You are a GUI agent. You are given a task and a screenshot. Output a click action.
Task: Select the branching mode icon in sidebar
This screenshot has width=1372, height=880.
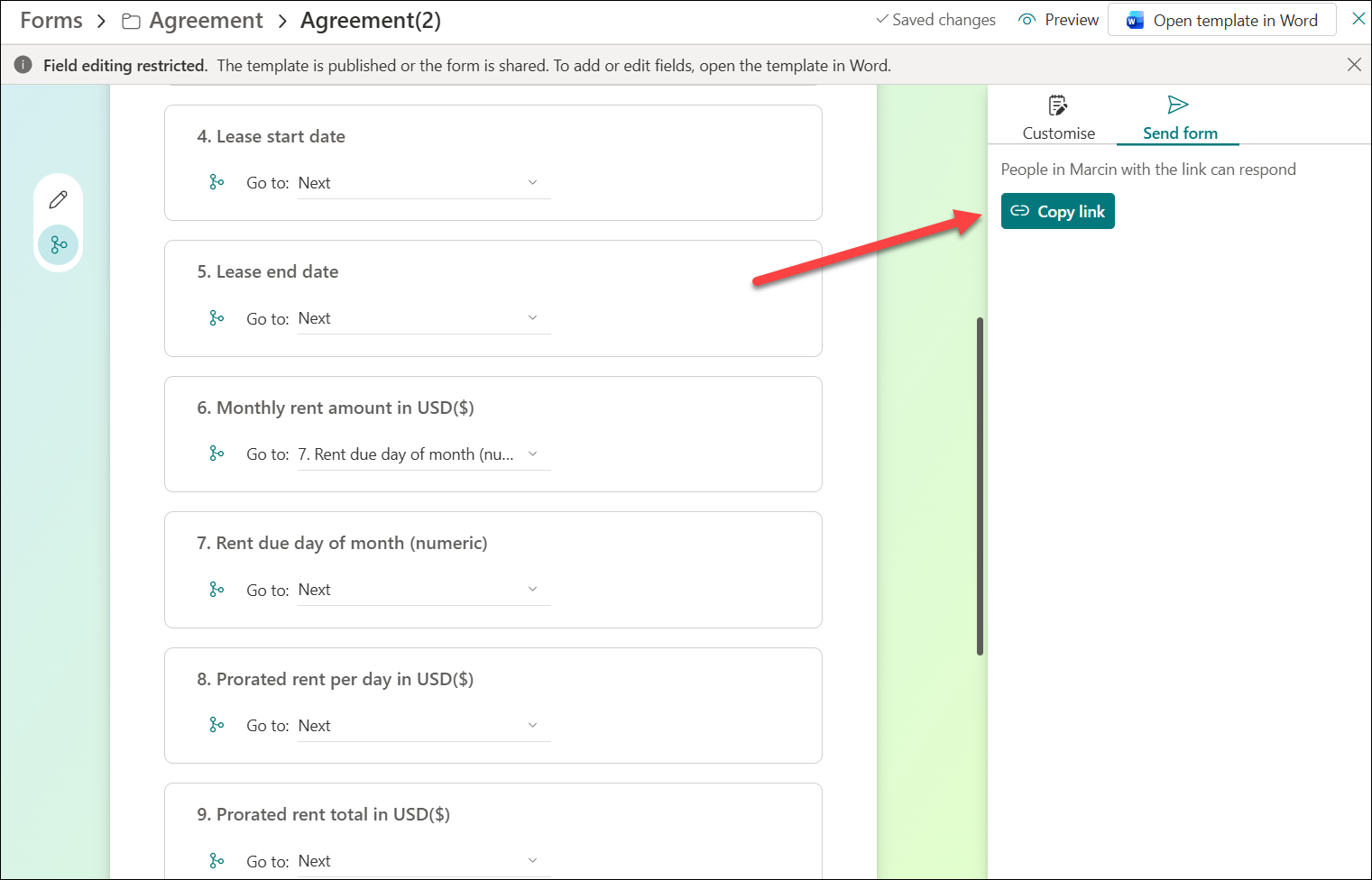coord(59,244)
